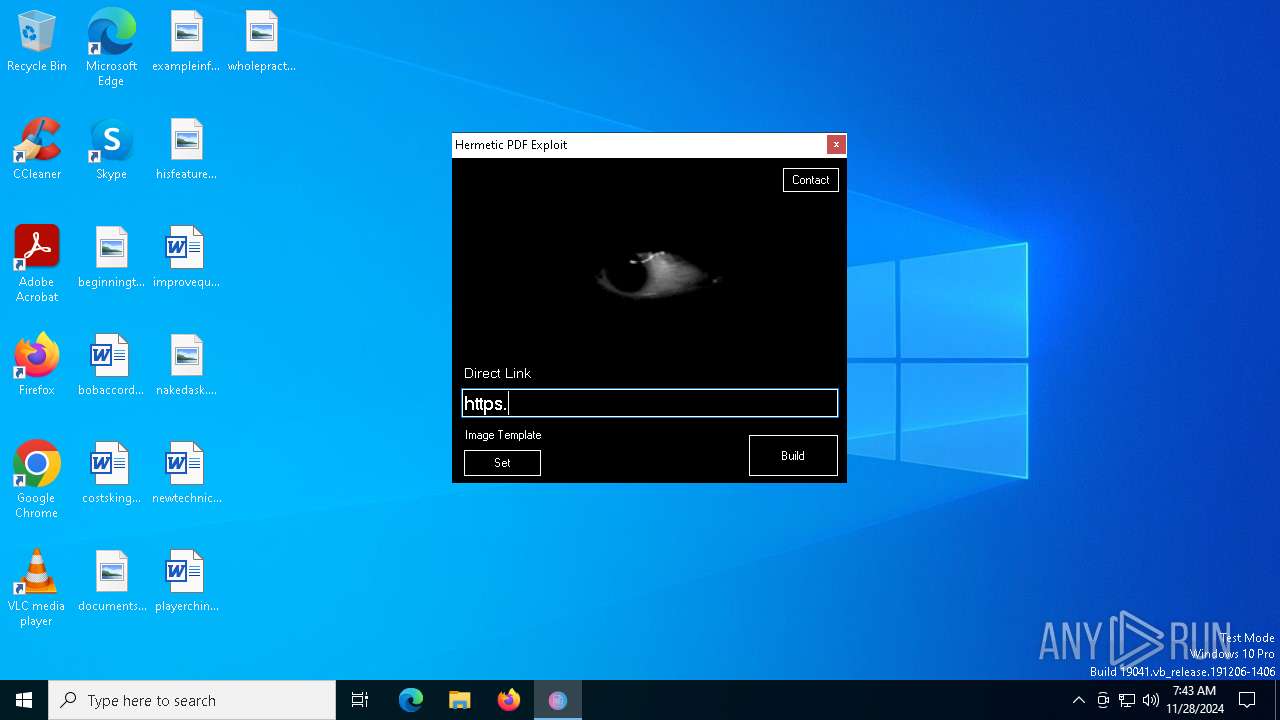Viewport: 1280px width, 720px height.
Task: Select the bobaccord... Word document
Action: (x=111, y=366)
